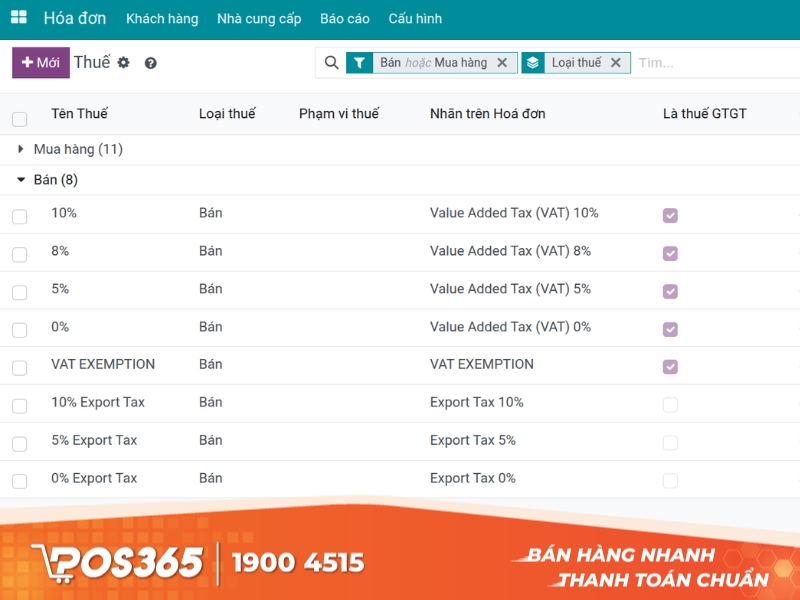Expand the Mua hàng (11) group
The width and height of the screenshot is (800, 600).
pos(20,147)
